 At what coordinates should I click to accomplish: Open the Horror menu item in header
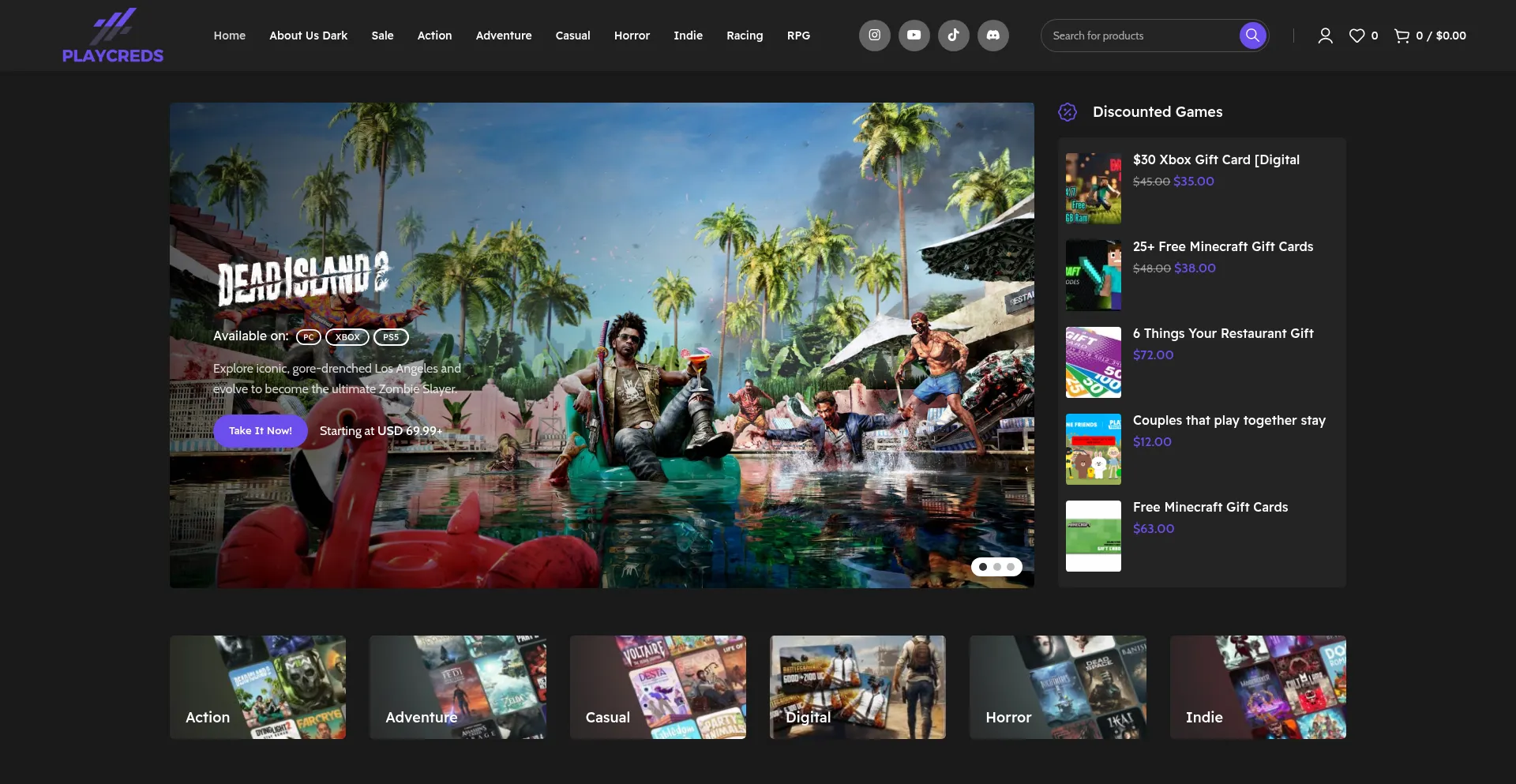[632, 36]
